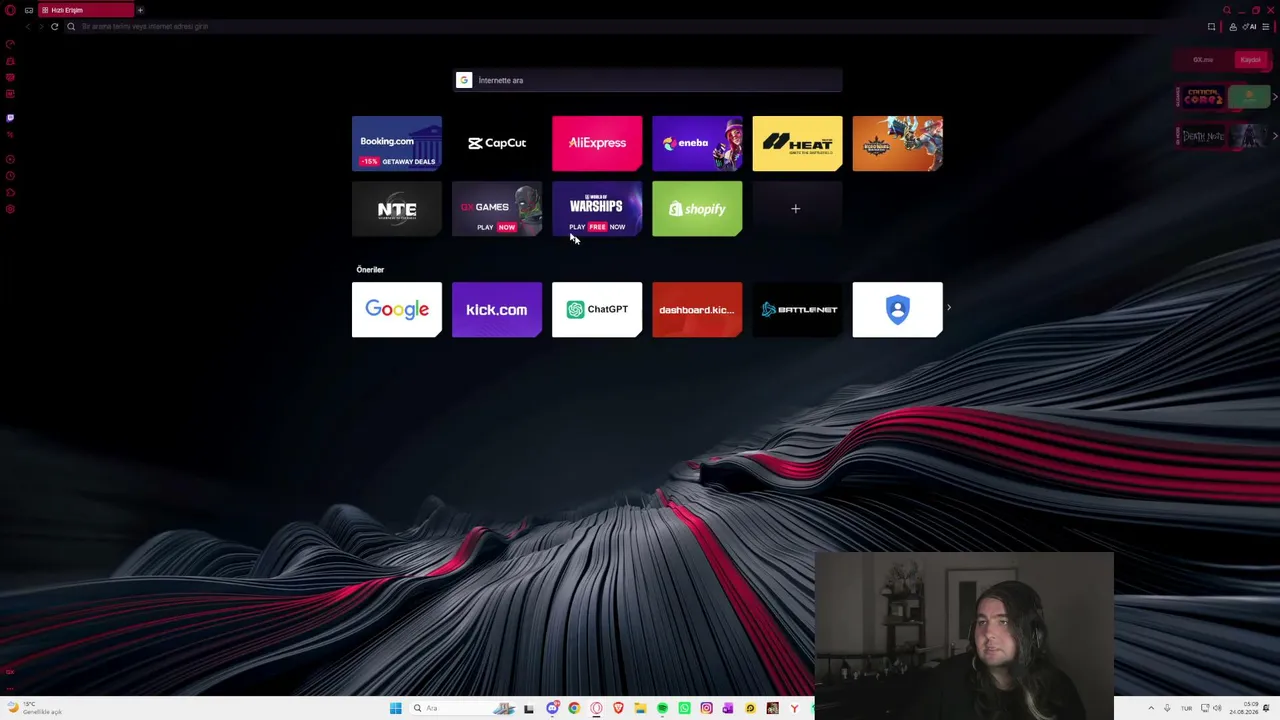Open the Shopify speed dial tile
Image resolution: width=1280 pixels, height=720 pixels.
[697, 209]
